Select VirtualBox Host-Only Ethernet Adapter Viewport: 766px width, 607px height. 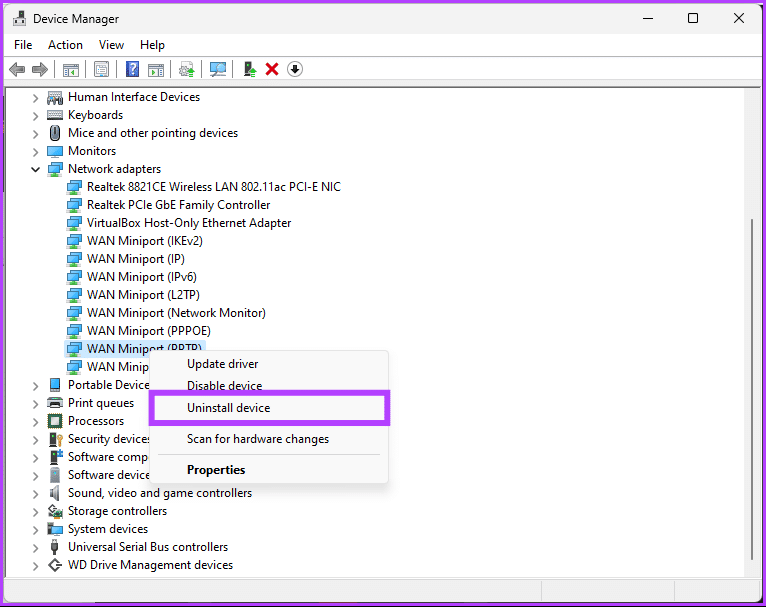point(189,223)
